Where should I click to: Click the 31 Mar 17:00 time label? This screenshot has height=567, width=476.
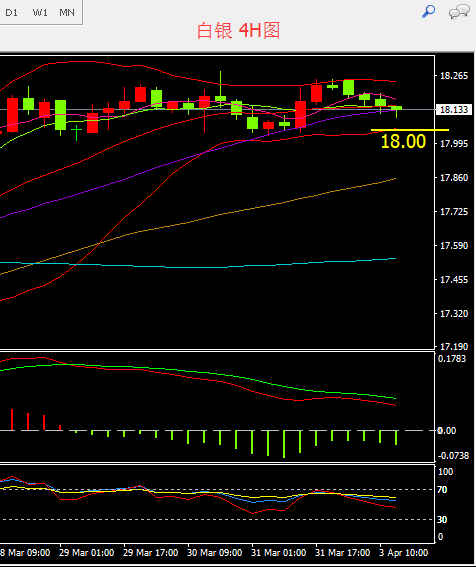tap(343, 553)
